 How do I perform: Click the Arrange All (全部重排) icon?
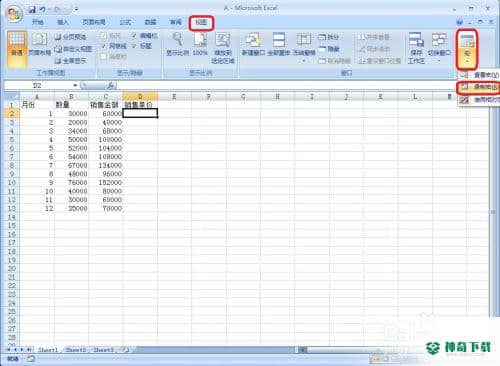pyautogui.click(x=279, y=44)
